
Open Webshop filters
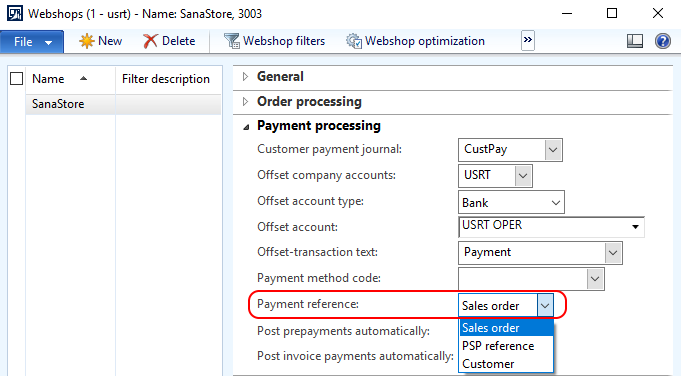click(274, 41)
